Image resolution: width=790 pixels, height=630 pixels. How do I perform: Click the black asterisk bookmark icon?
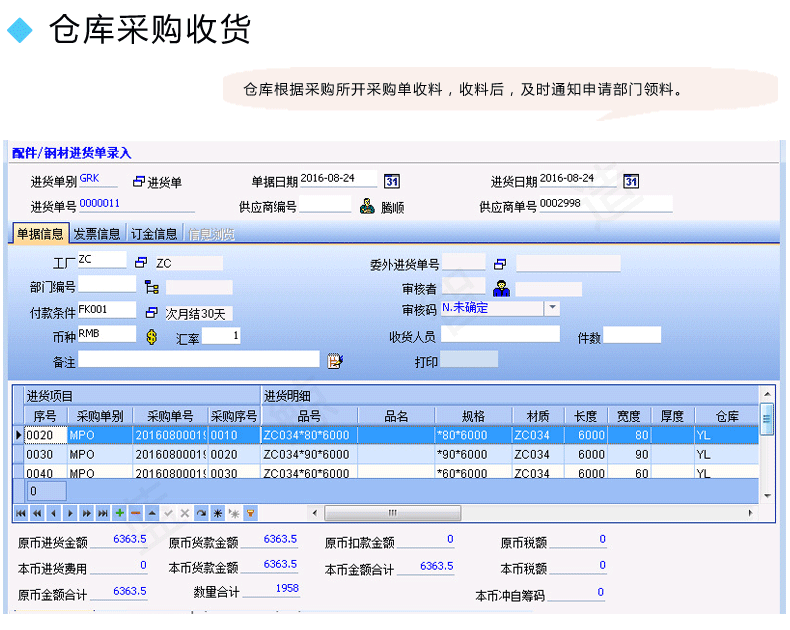[x=218, y=514]
